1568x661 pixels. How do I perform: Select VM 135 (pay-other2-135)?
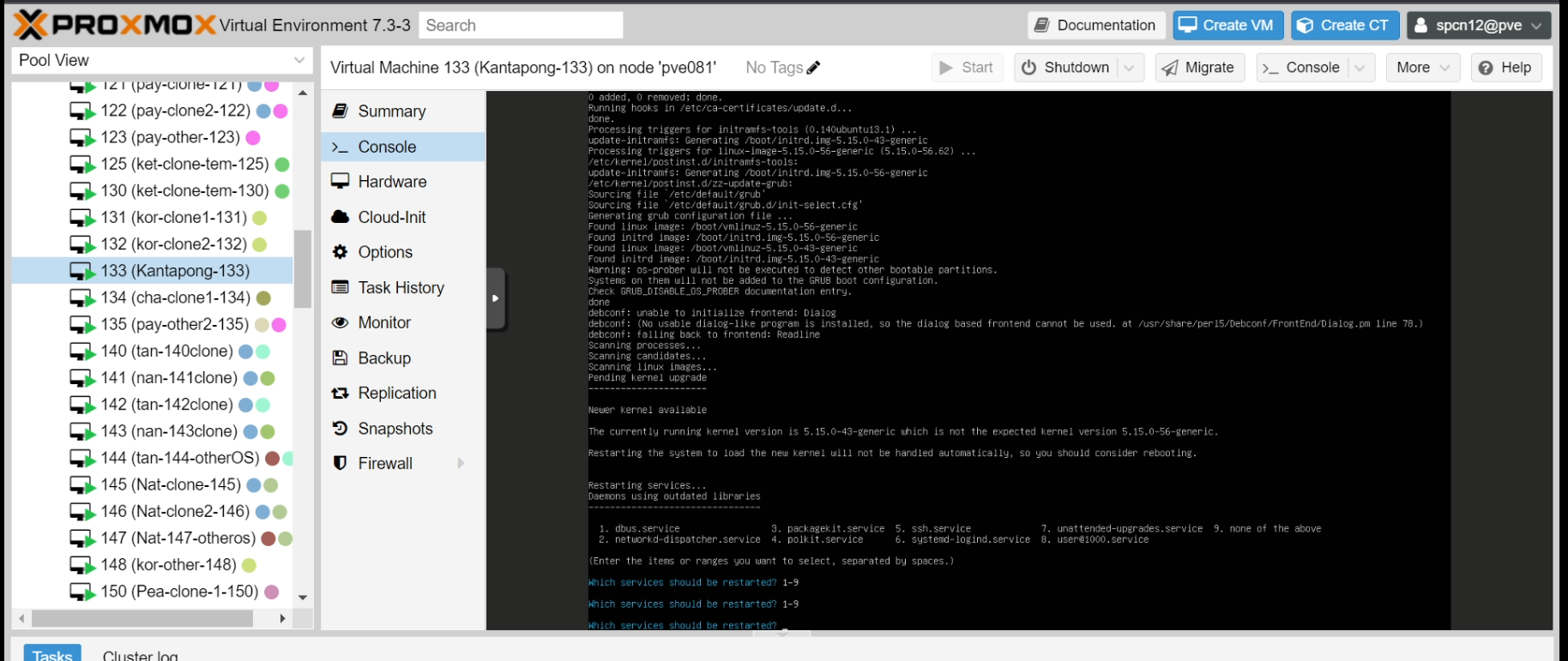click(152, 324)
